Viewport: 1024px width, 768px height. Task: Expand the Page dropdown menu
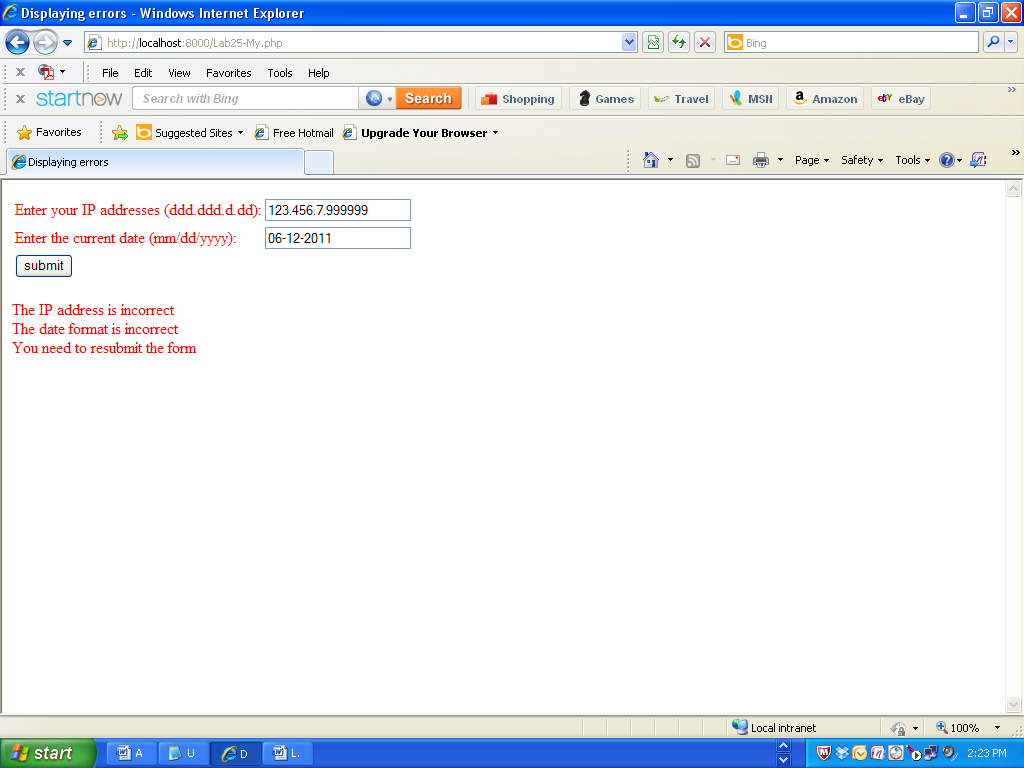[811, 160]
